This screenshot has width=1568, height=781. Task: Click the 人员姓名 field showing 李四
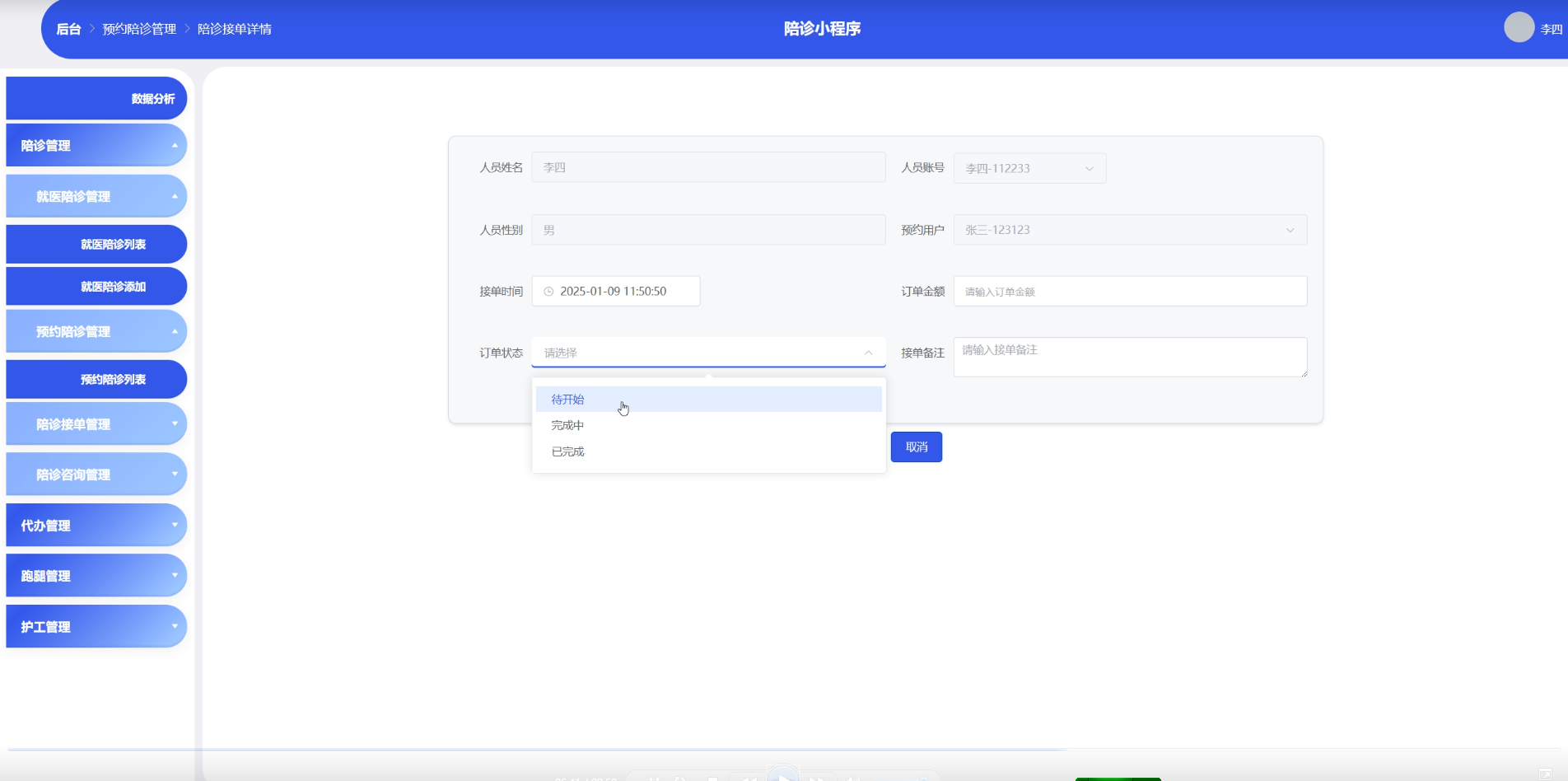(x=708, y=167)
